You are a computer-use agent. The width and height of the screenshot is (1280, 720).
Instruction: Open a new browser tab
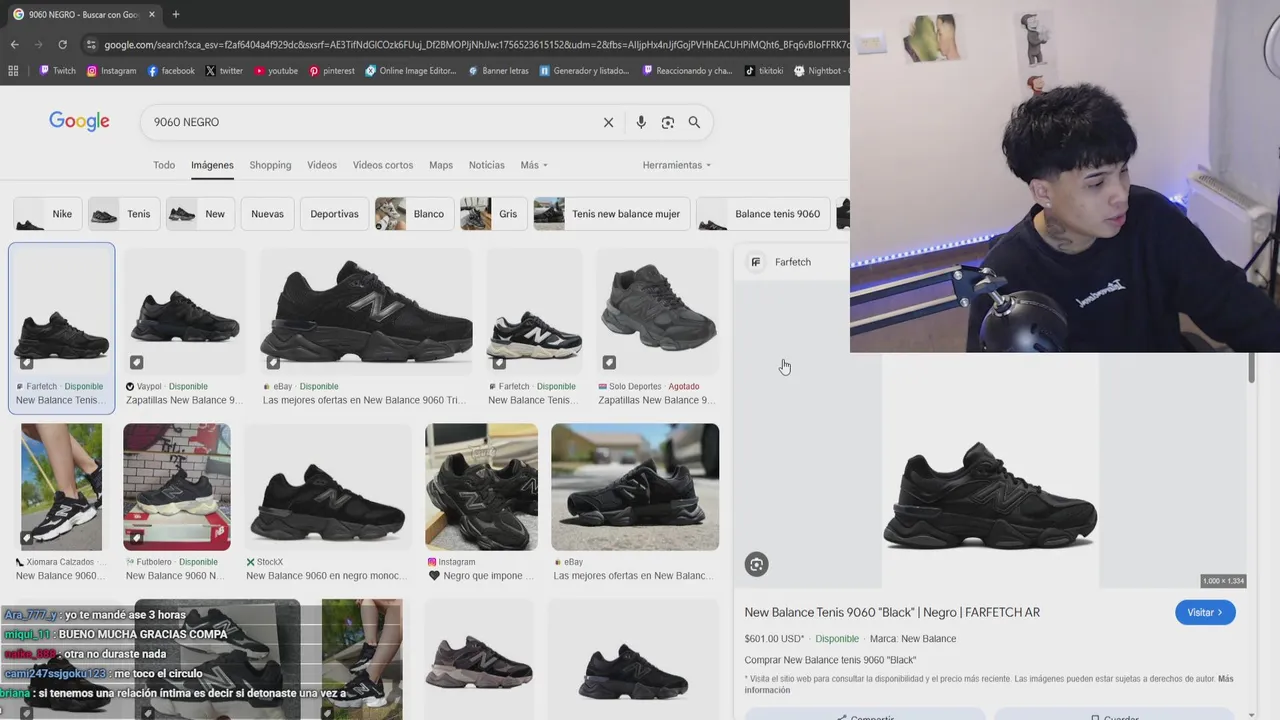(176, 14)
